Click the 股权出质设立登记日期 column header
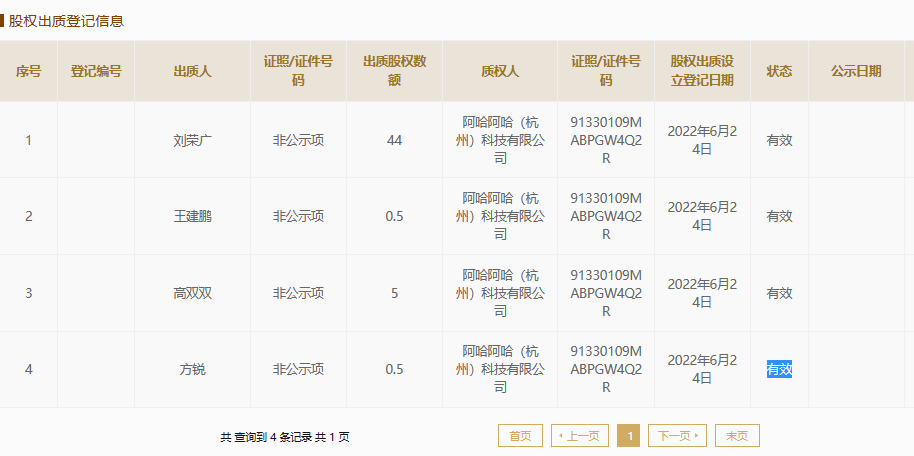 click(702, 71)
